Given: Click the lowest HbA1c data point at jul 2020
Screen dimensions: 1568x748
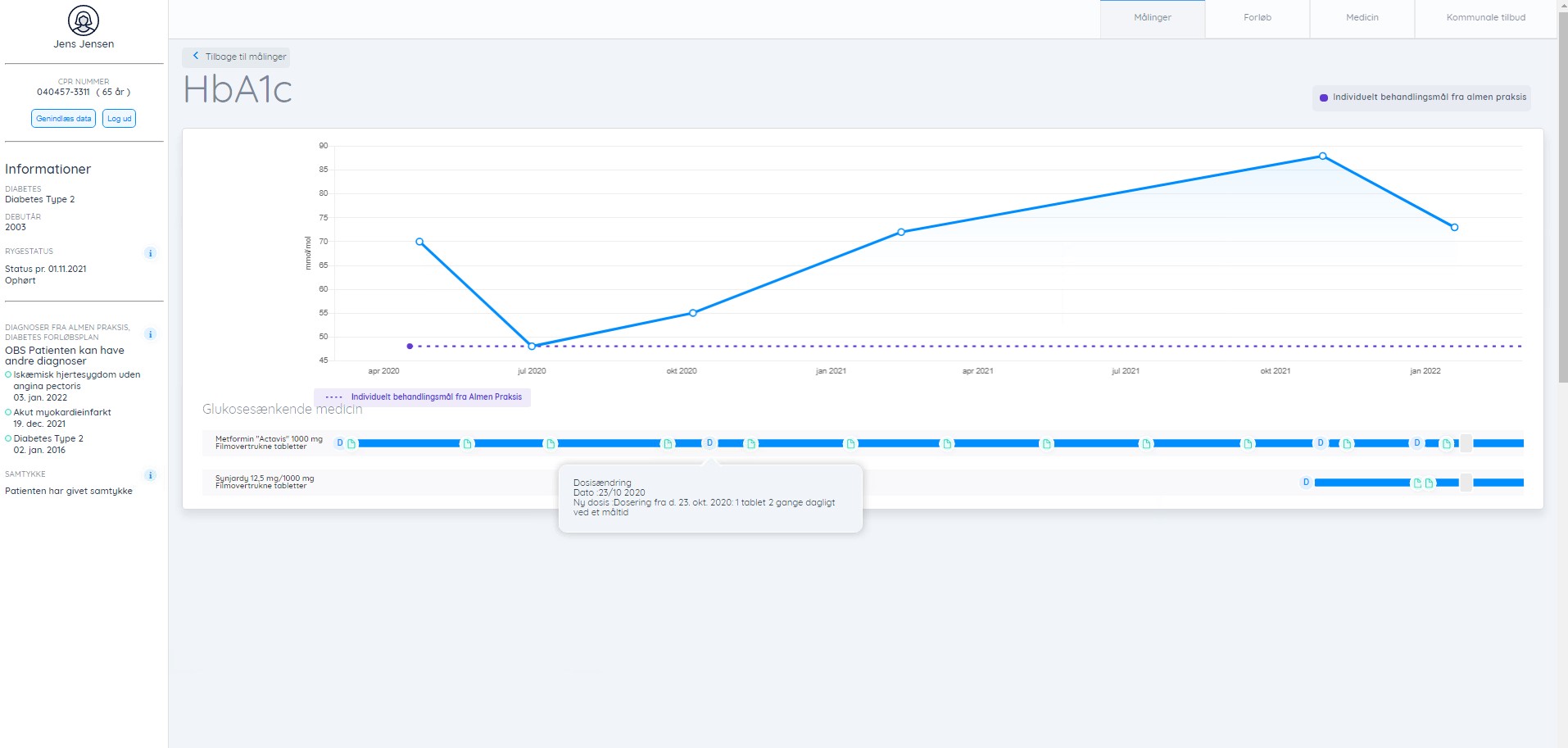Looking at the screenshot, I should tap(532, 347).
